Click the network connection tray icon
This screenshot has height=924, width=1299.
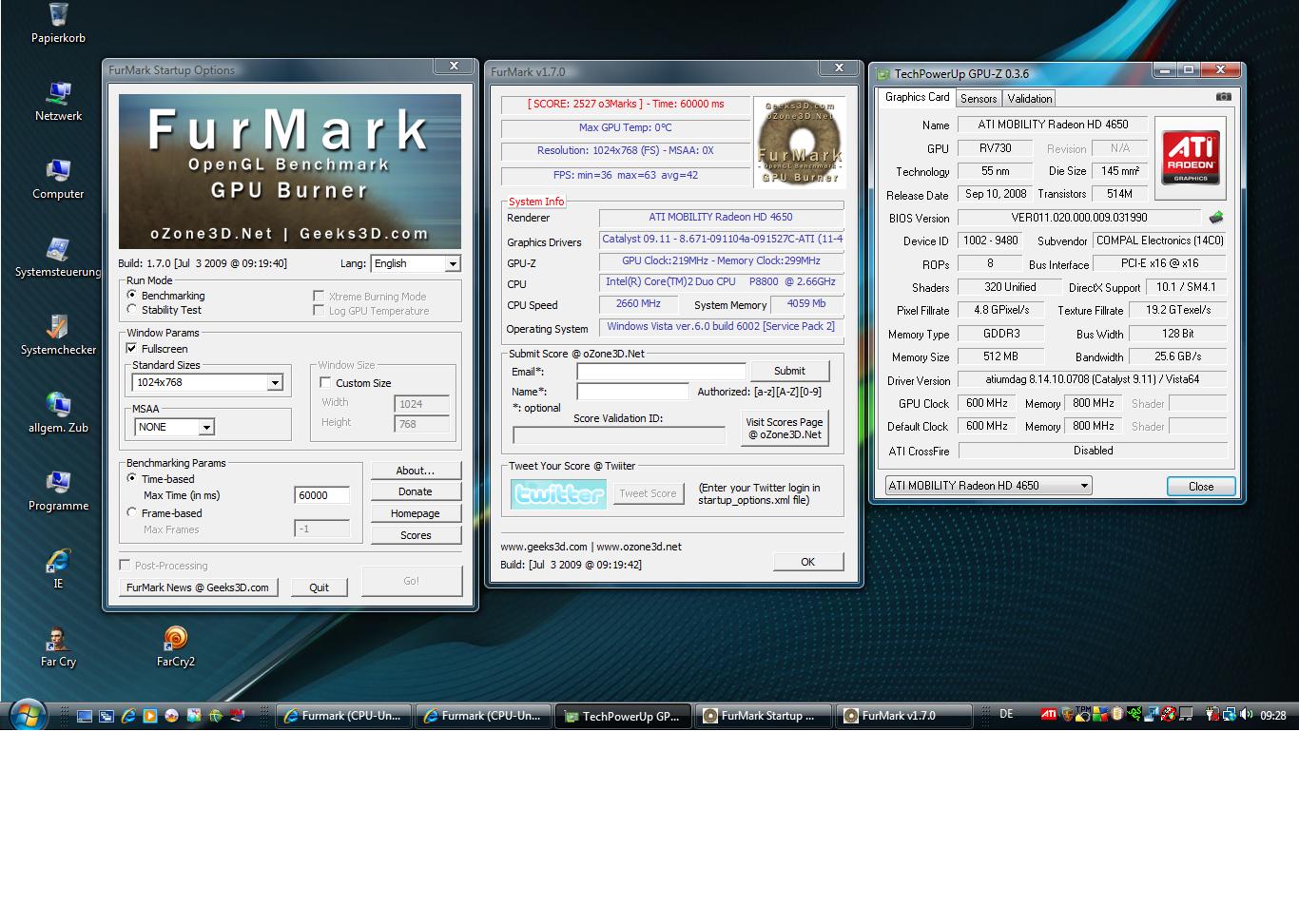[x=1229, y=715]
